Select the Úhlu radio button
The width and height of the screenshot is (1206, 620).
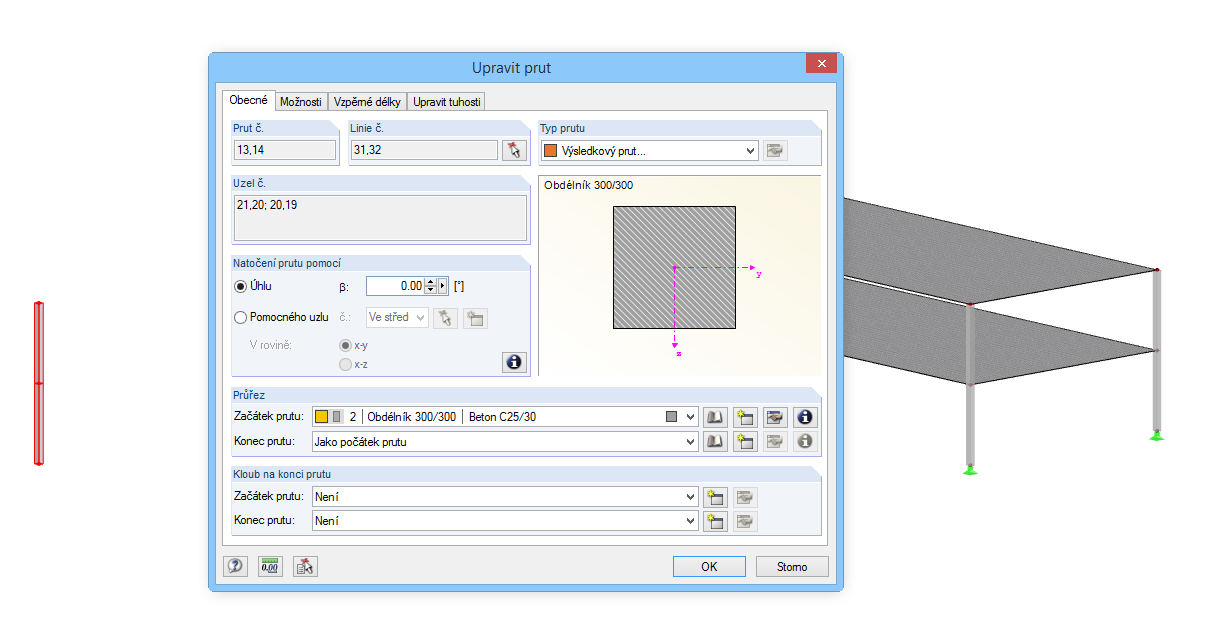pos(240,286)
